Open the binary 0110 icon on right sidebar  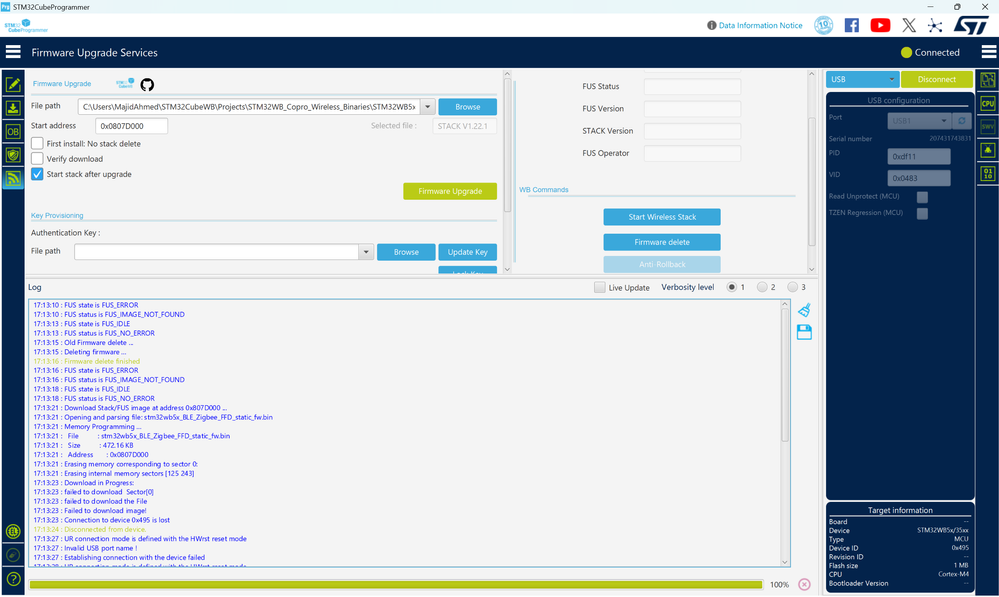988,173
